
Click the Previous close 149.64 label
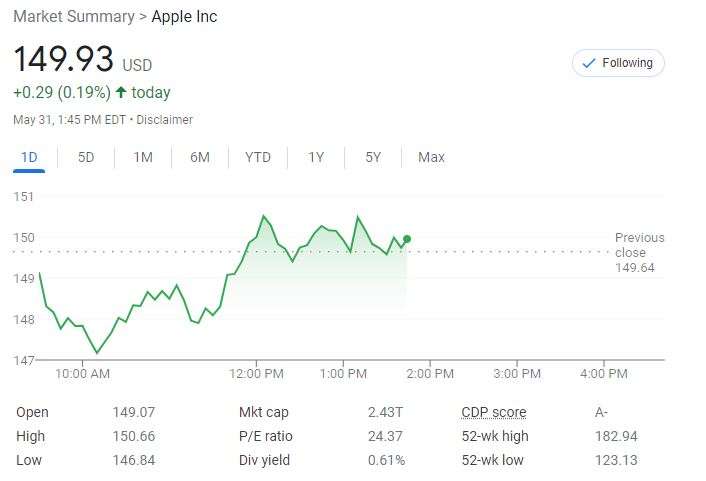tap(639, 252)
